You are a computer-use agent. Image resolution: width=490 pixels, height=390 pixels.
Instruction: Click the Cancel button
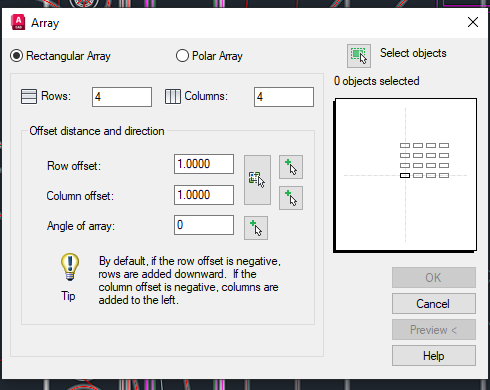434,304
